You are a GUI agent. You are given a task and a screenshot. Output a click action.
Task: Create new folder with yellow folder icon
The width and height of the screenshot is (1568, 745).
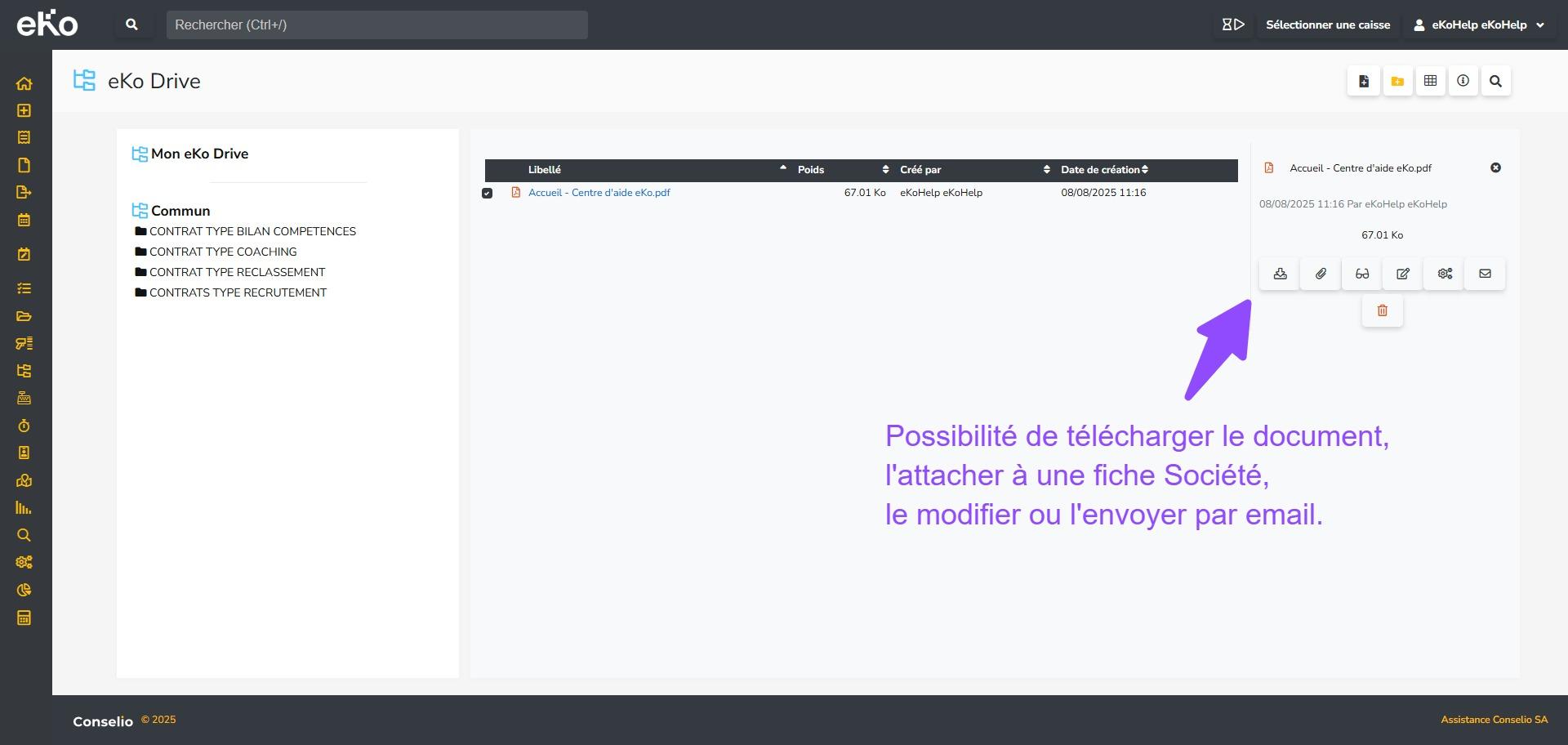1397,81
